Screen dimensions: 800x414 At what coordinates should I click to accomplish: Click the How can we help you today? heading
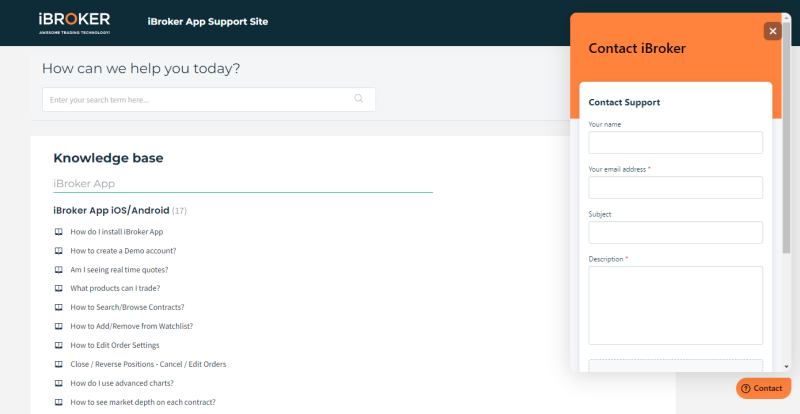[x=141, y=68]
